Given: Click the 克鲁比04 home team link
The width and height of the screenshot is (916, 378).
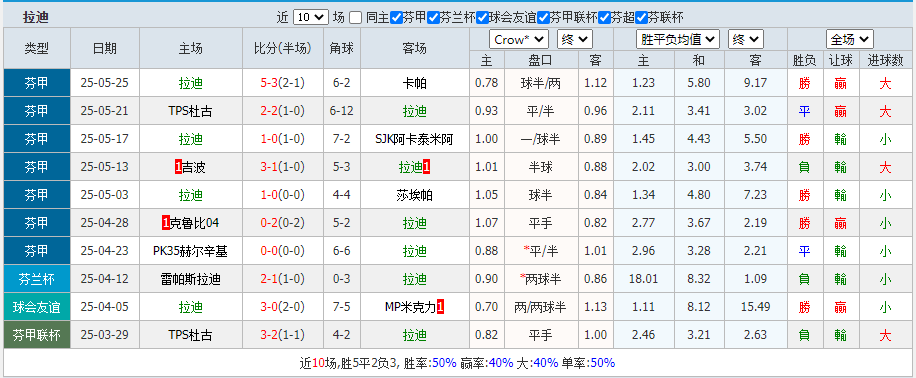Looking at the screenshot, I should pyautogui.click(x=195, y=223).
